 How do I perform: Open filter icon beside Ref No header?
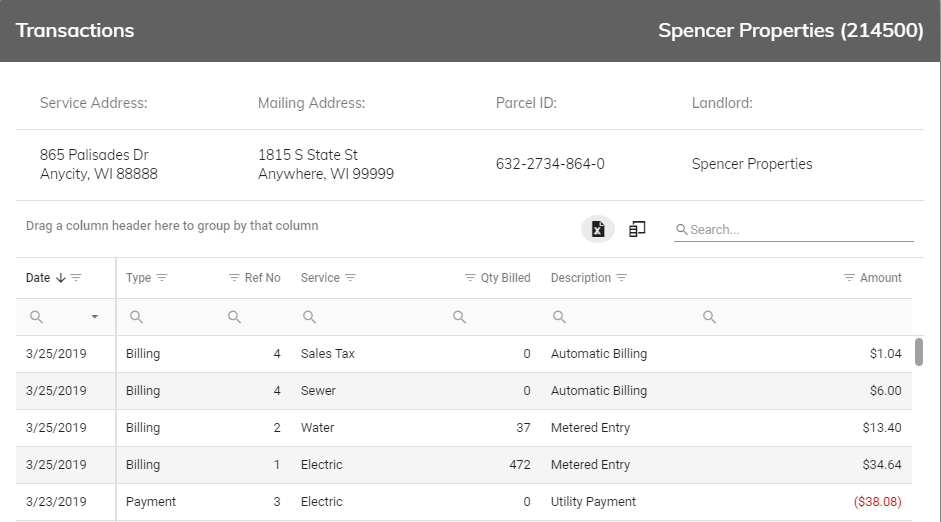(235, 278)
